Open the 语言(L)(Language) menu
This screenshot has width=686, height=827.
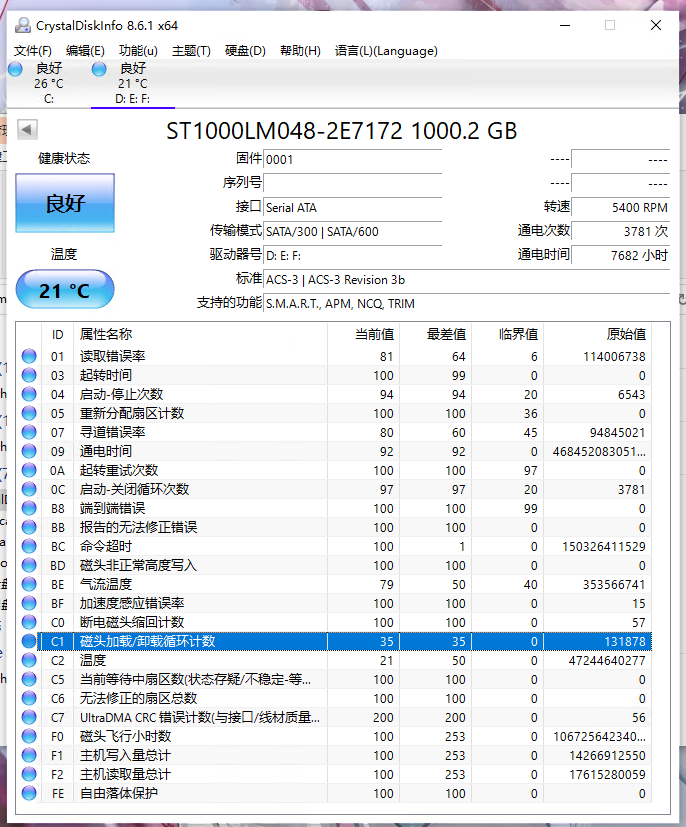(386, 51)
